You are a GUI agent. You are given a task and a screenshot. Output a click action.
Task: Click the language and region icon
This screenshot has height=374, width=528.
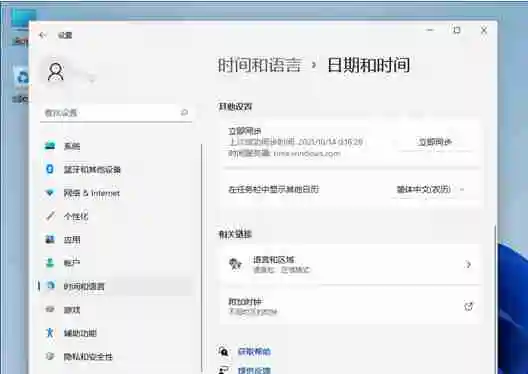point(235,264)
